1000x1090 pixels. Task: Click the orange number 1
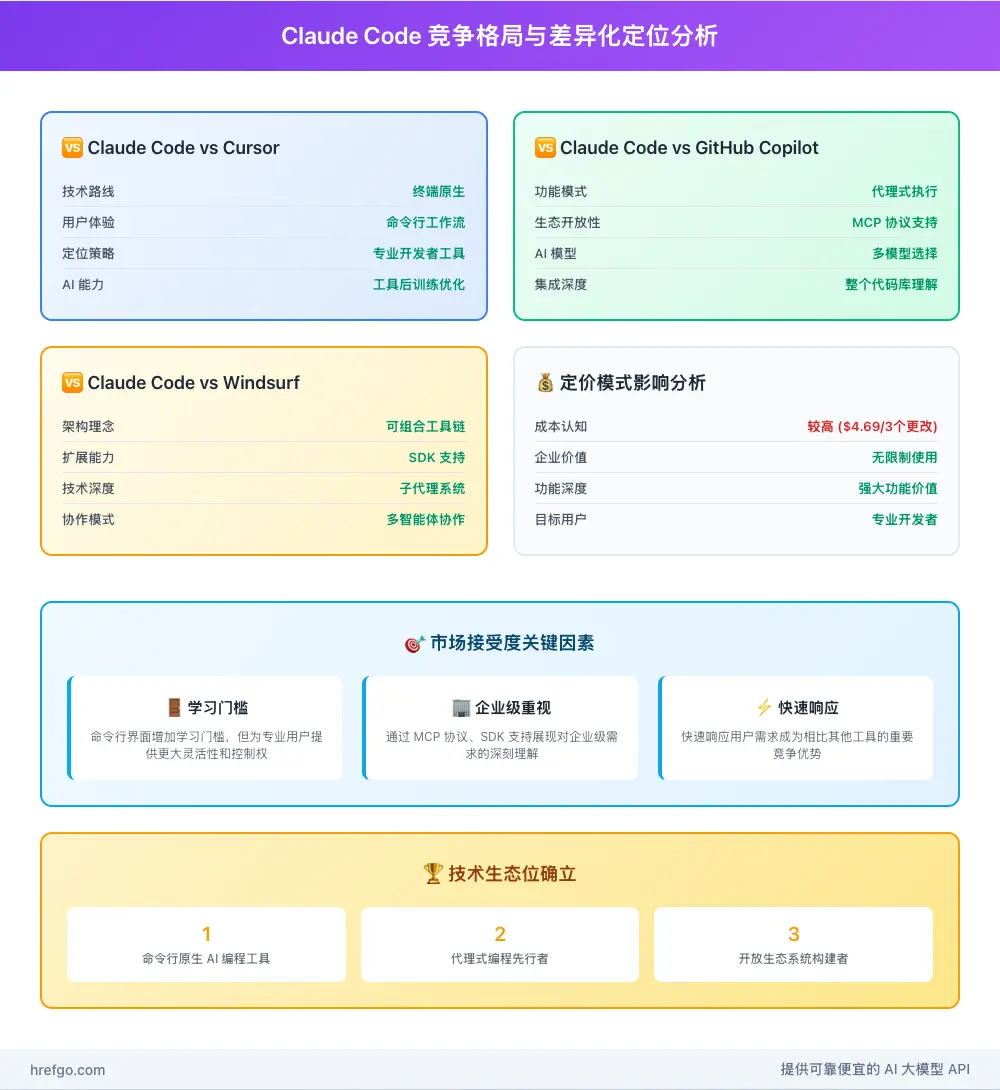click(x=206, y=934)
